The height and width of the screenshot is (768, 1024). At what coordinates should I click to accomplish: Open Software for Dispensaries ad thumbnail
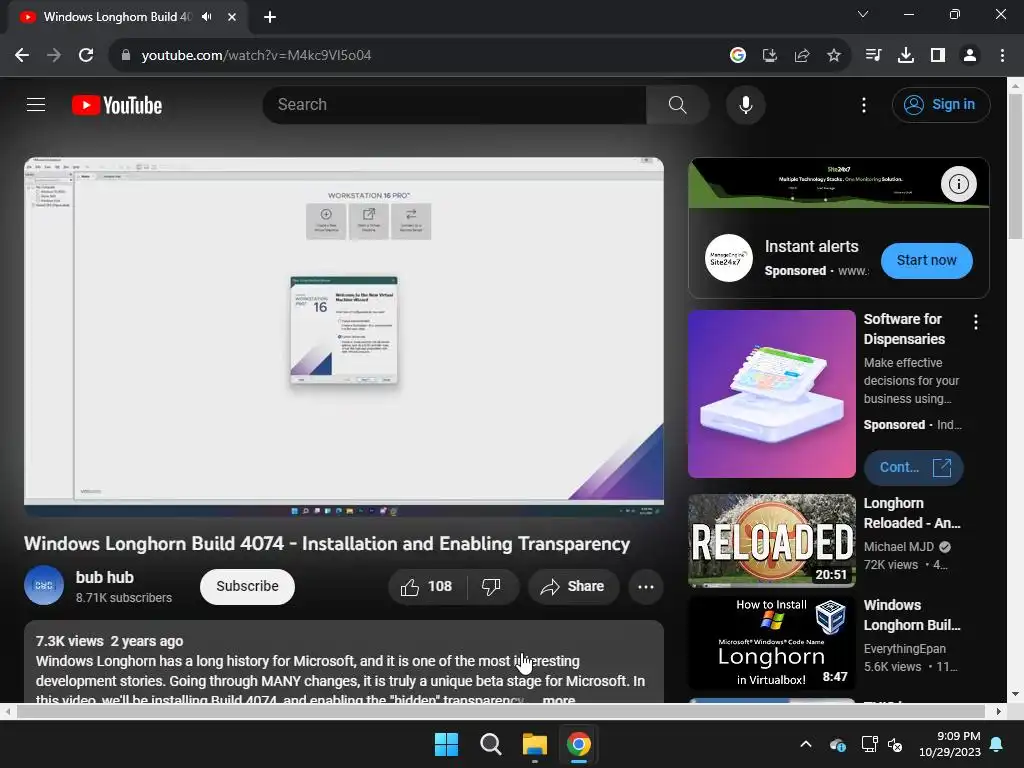(x=771, y=394)
